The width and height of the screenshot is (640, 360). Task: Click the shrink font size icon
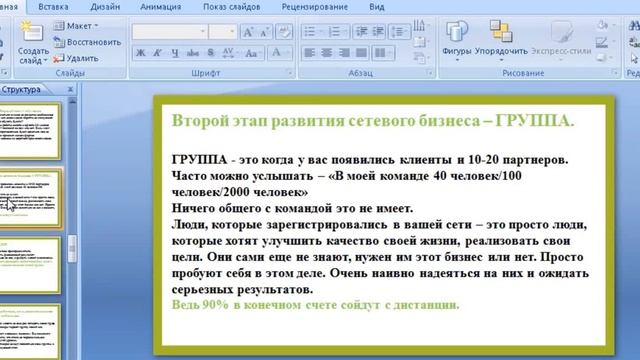point(264,32)
